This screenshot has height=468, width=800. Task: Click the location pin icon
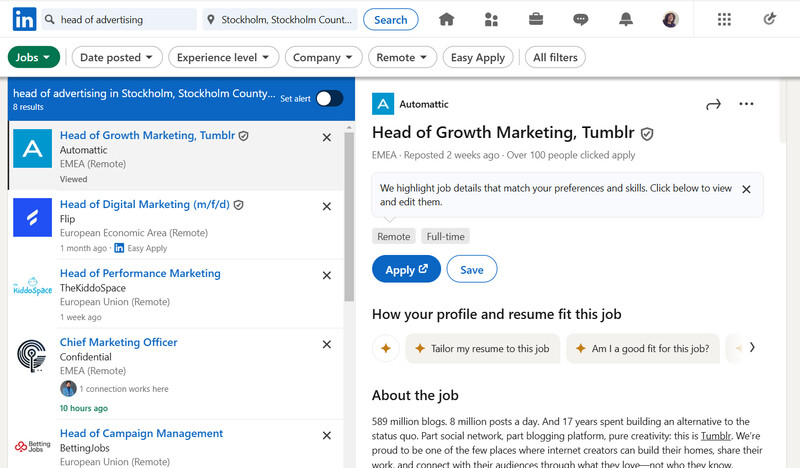(x=211, y=20)
